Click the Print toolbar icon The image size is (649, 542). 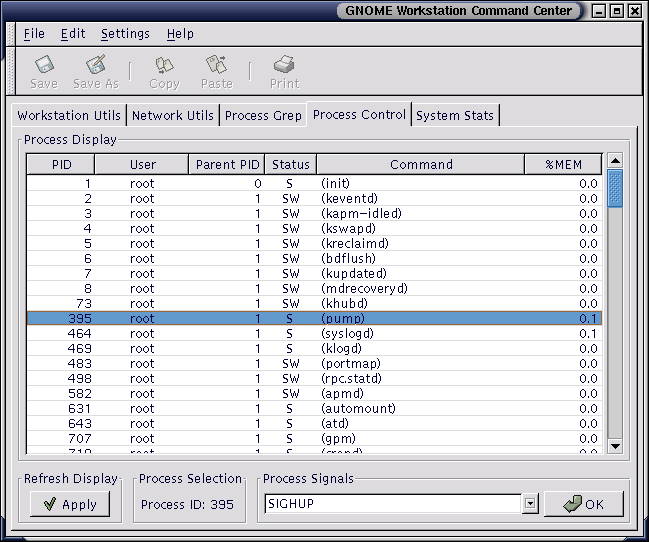pos(284,72)
